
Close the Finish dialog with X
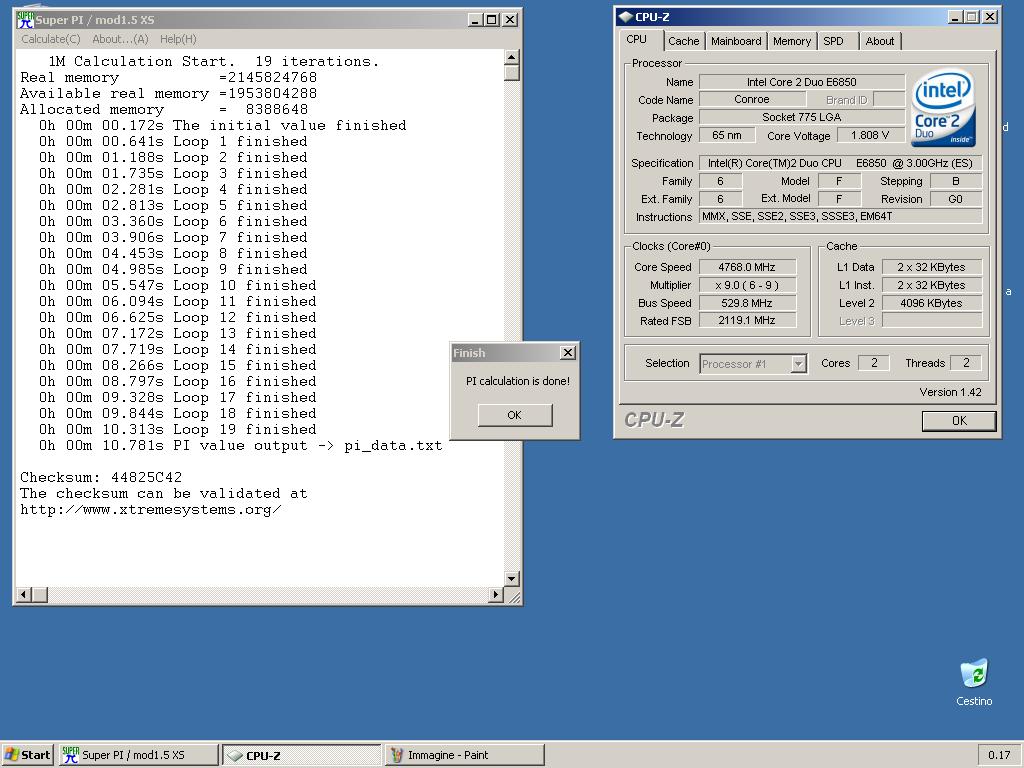coord(568,353)
